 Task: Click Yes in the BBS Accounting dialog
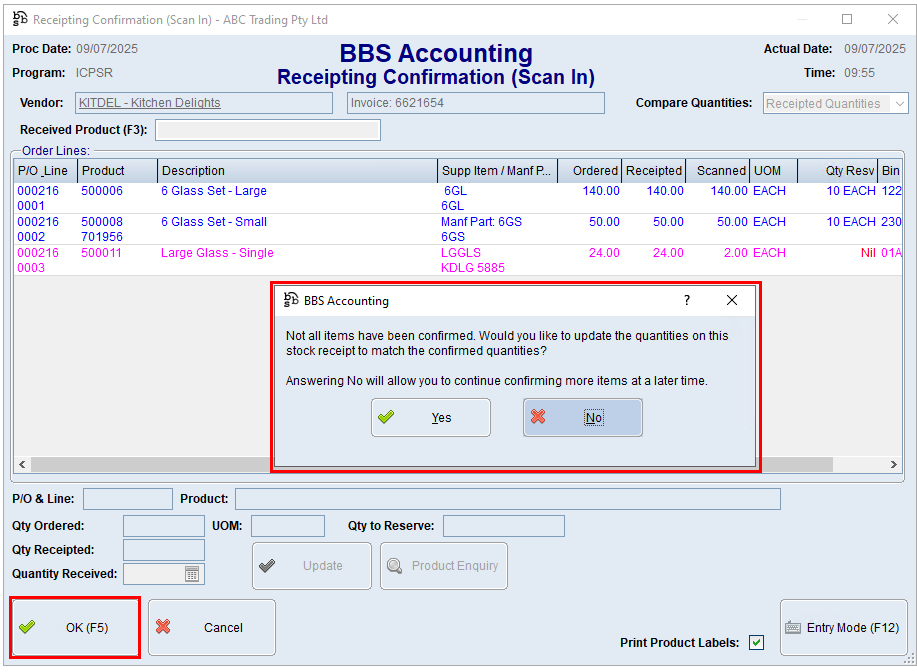(x=431, y=418)
